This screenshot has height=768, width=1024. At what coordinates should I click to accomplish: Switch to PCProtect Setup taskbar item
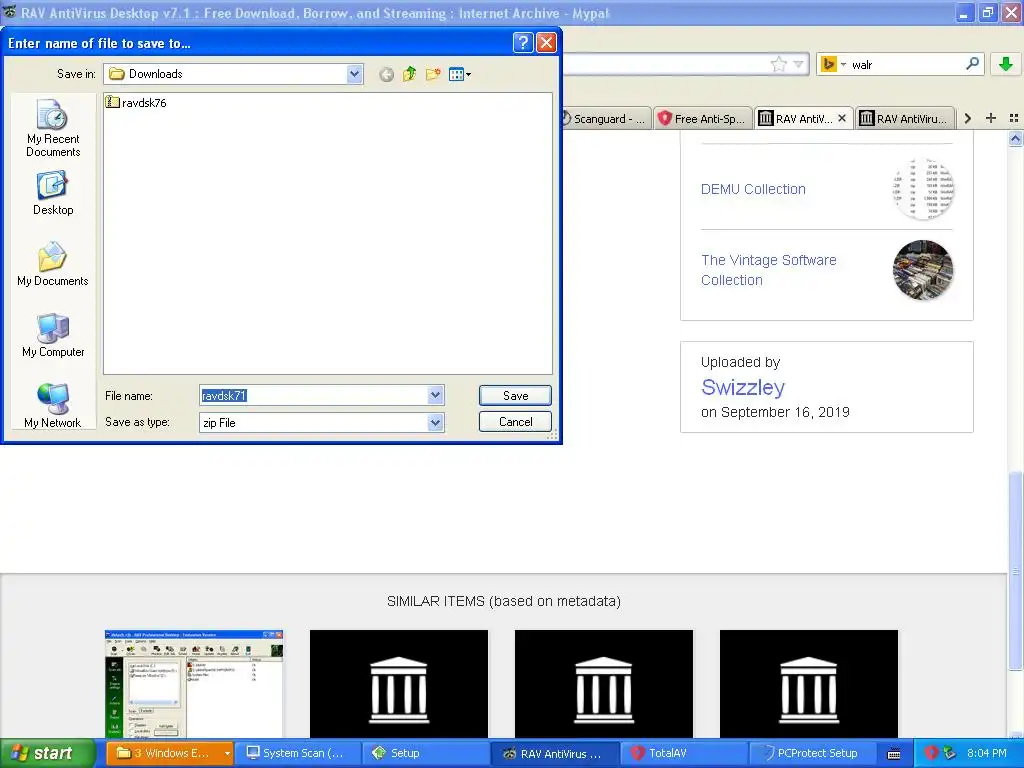(812, 753)
